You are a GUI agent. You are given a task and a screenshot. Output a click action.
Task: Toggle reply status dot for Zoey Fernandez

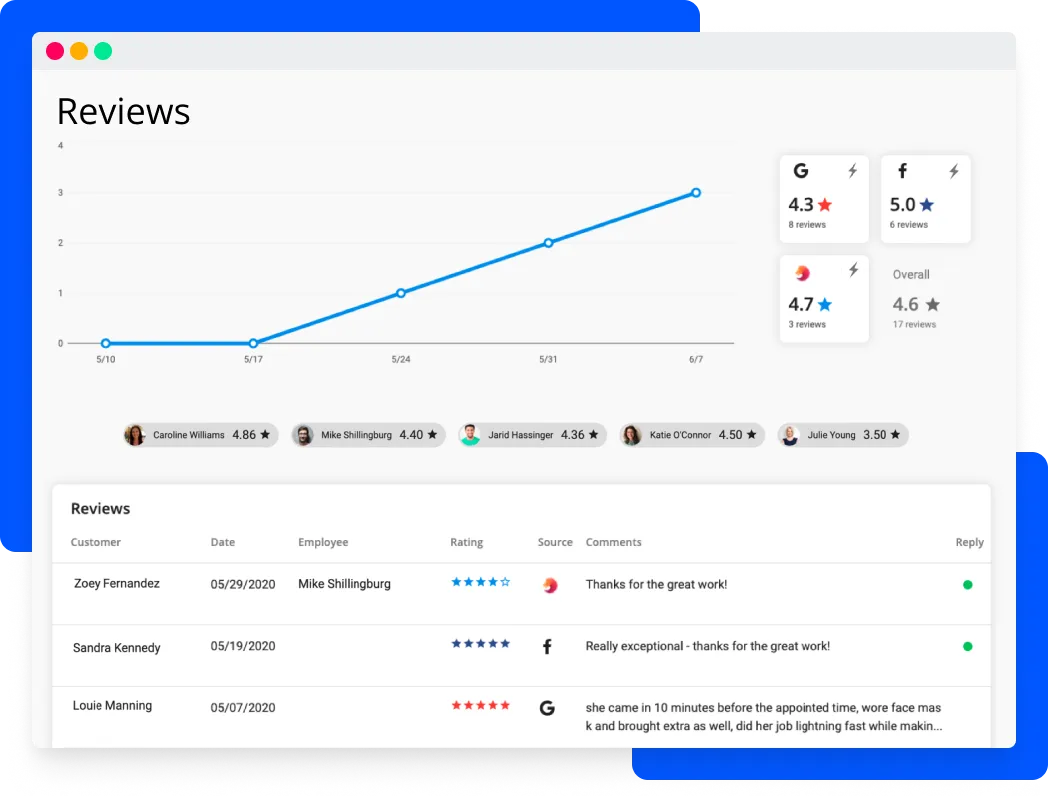(967, 585)
